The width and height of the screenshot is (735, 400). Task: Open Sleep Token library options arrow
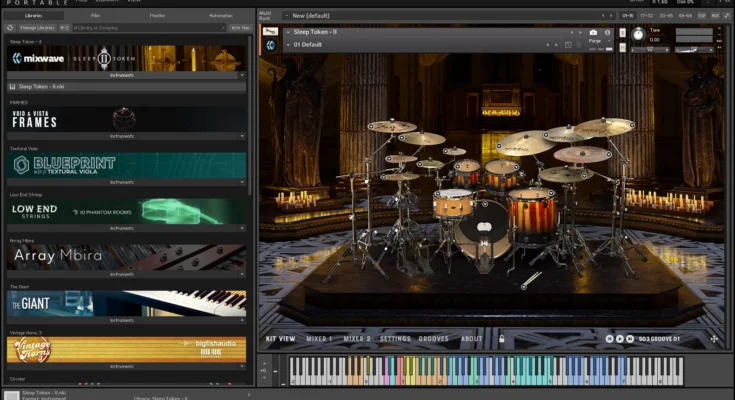pyautogui.click(x=242, y=75)
